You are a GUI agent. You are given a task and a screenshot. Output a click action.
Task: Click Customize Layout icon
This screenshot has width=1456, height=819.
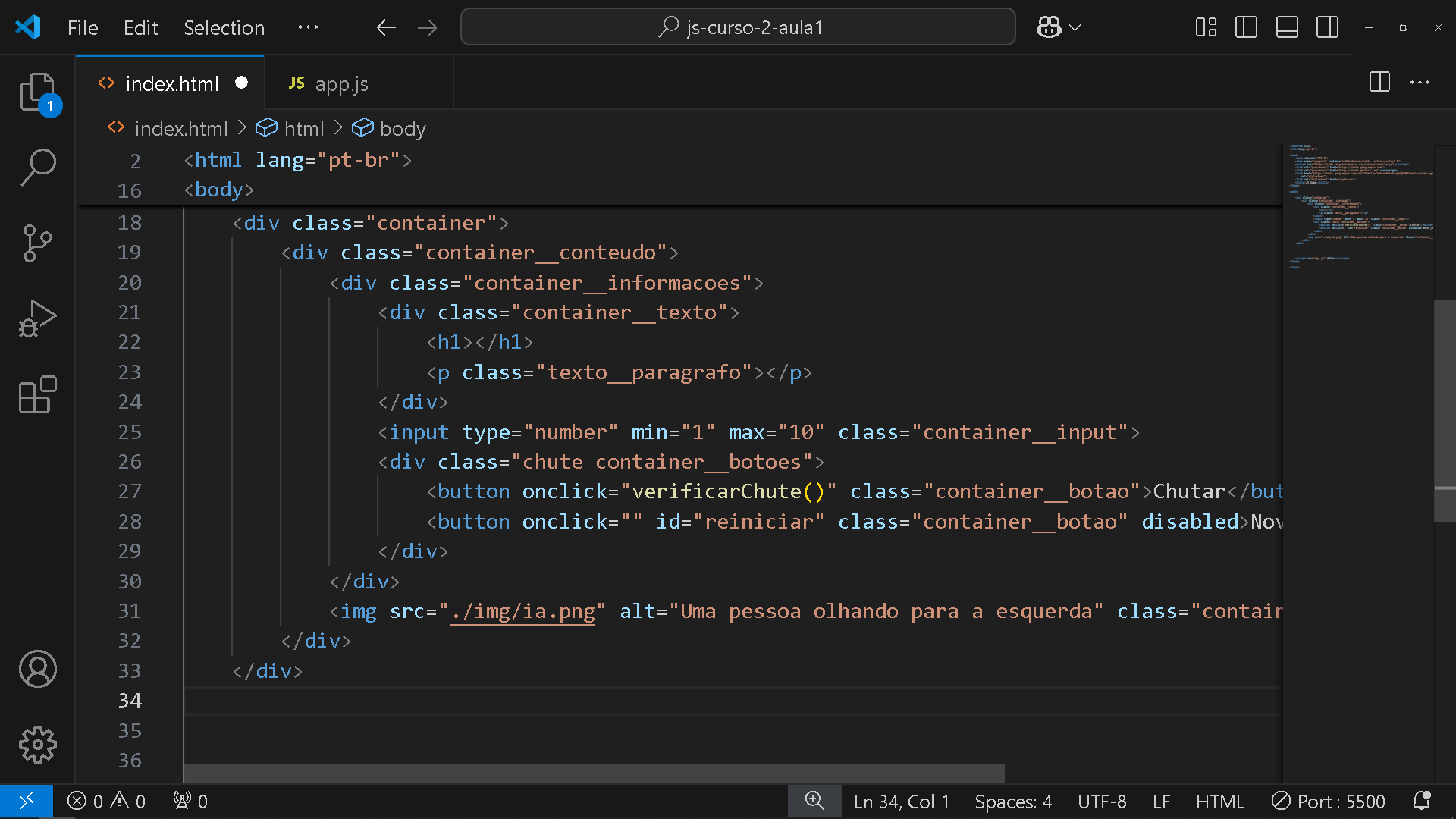(x=1206, y=28)
